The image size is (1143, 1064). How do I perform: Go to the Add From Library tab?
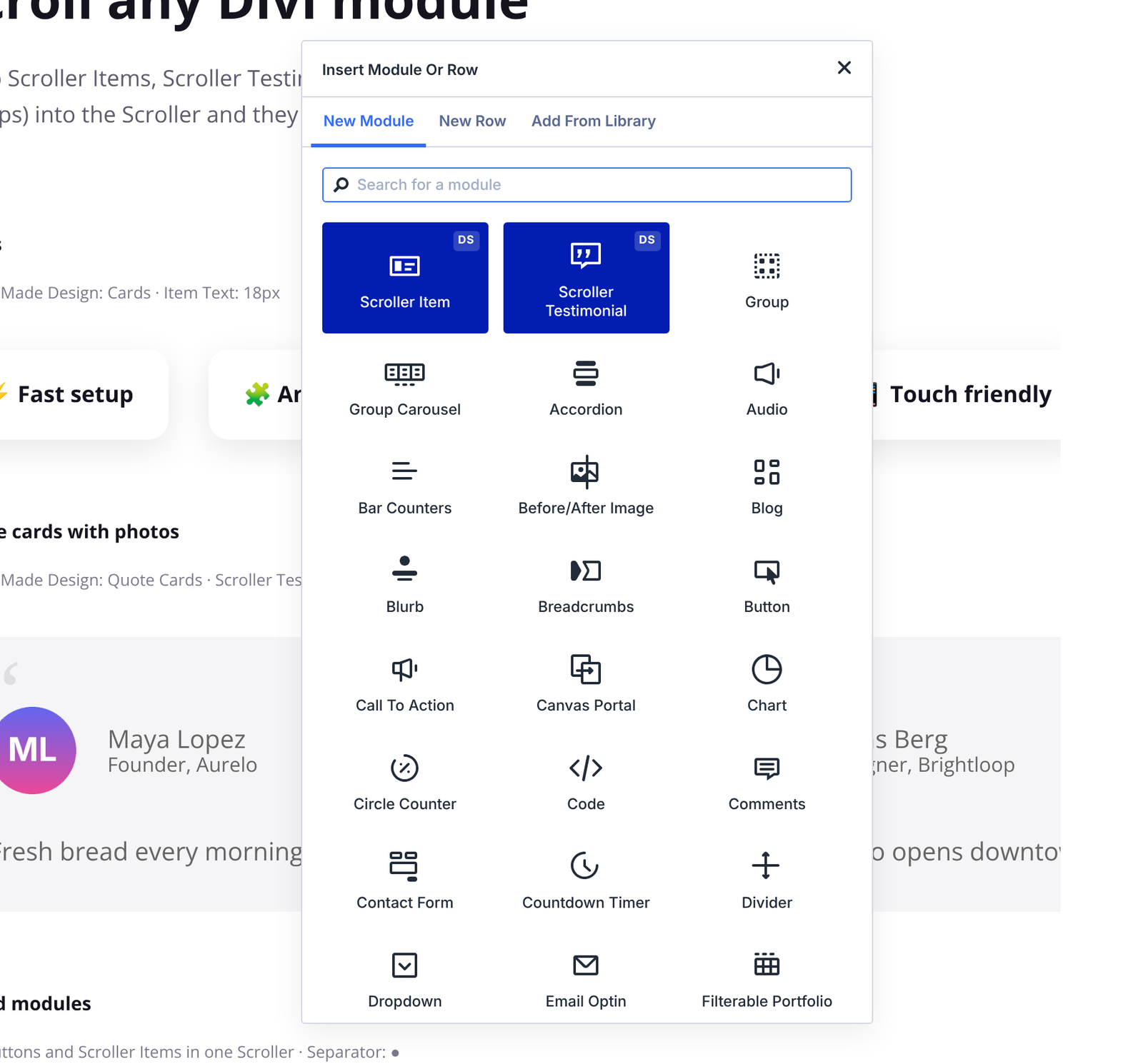coord(594,121)
